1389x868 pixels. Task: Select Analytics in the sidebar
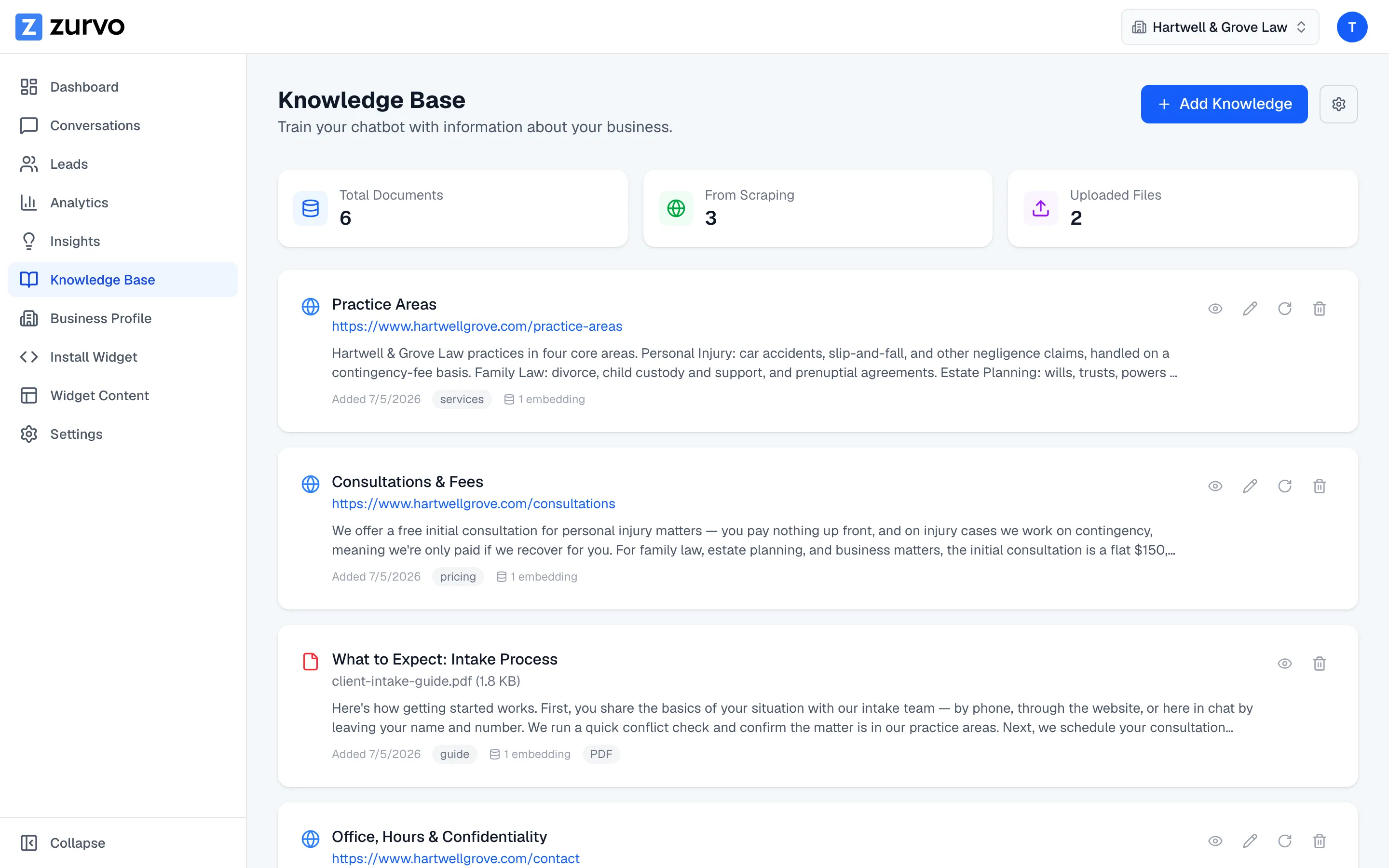[123, 203]
